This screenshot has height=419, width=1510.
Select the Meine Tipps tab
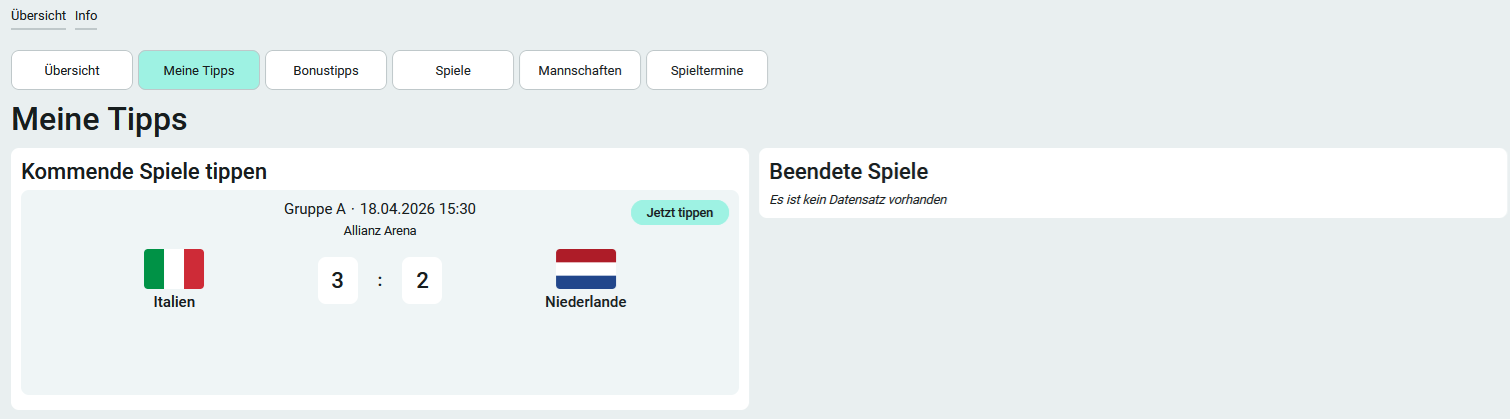[x=199, y=70]
